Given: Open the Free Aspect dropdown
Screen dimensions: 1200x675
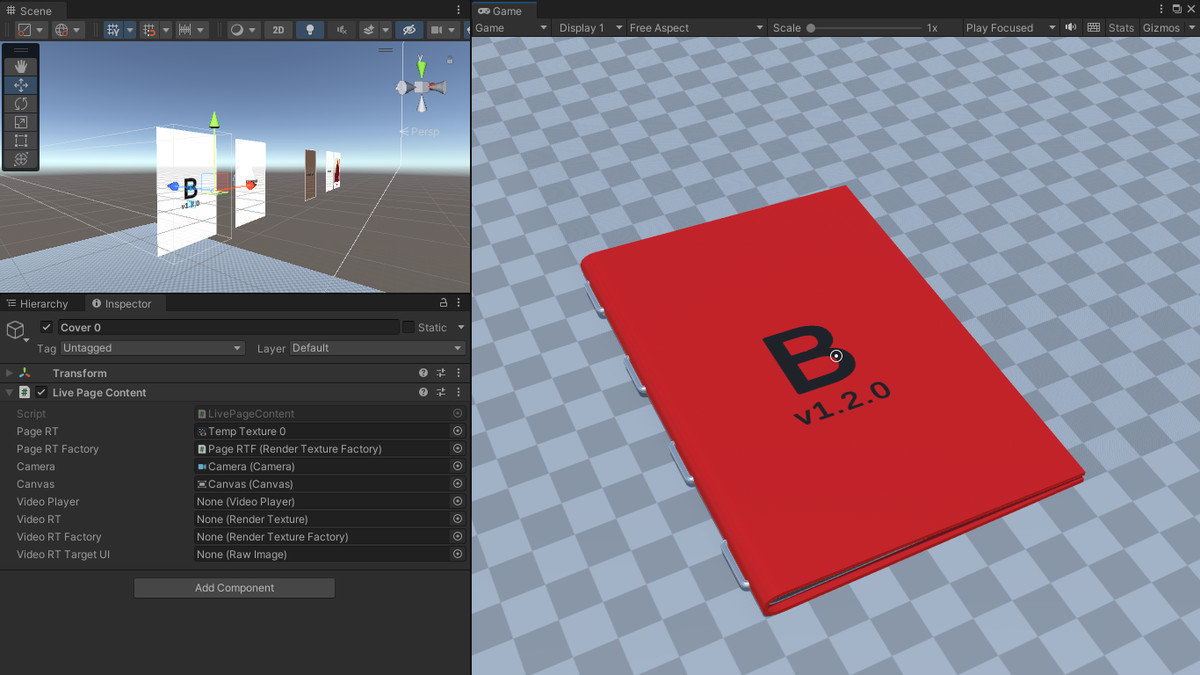Looking at the screenshot, I should point(695,28).
